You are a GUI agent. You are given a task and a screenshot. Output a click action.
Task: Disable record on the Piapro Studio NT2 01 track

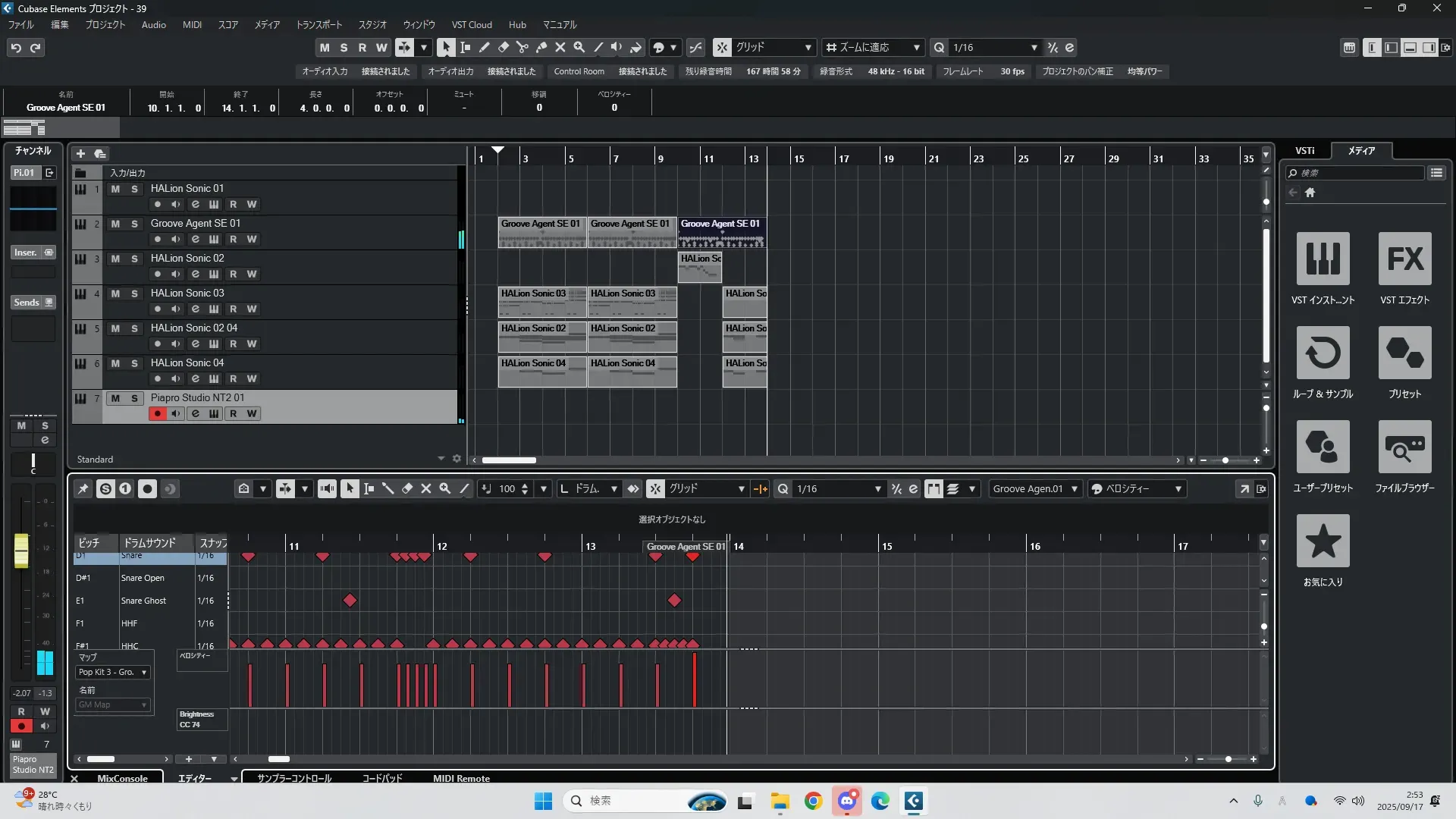pyautogui.click(x=157, y=413)
